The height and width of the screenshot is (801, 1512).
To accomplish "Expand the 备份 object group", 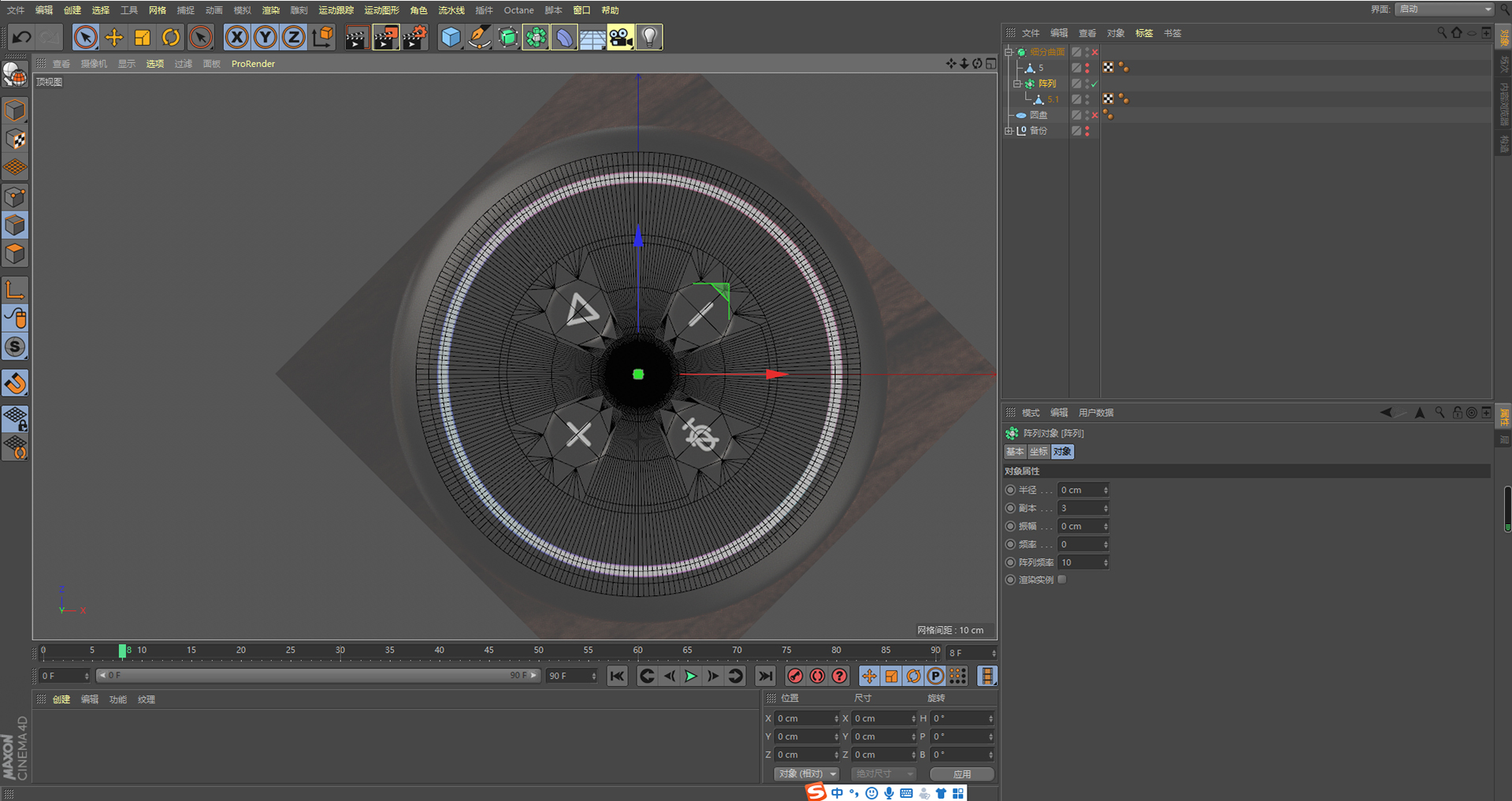I will (x=1009, y=131).
